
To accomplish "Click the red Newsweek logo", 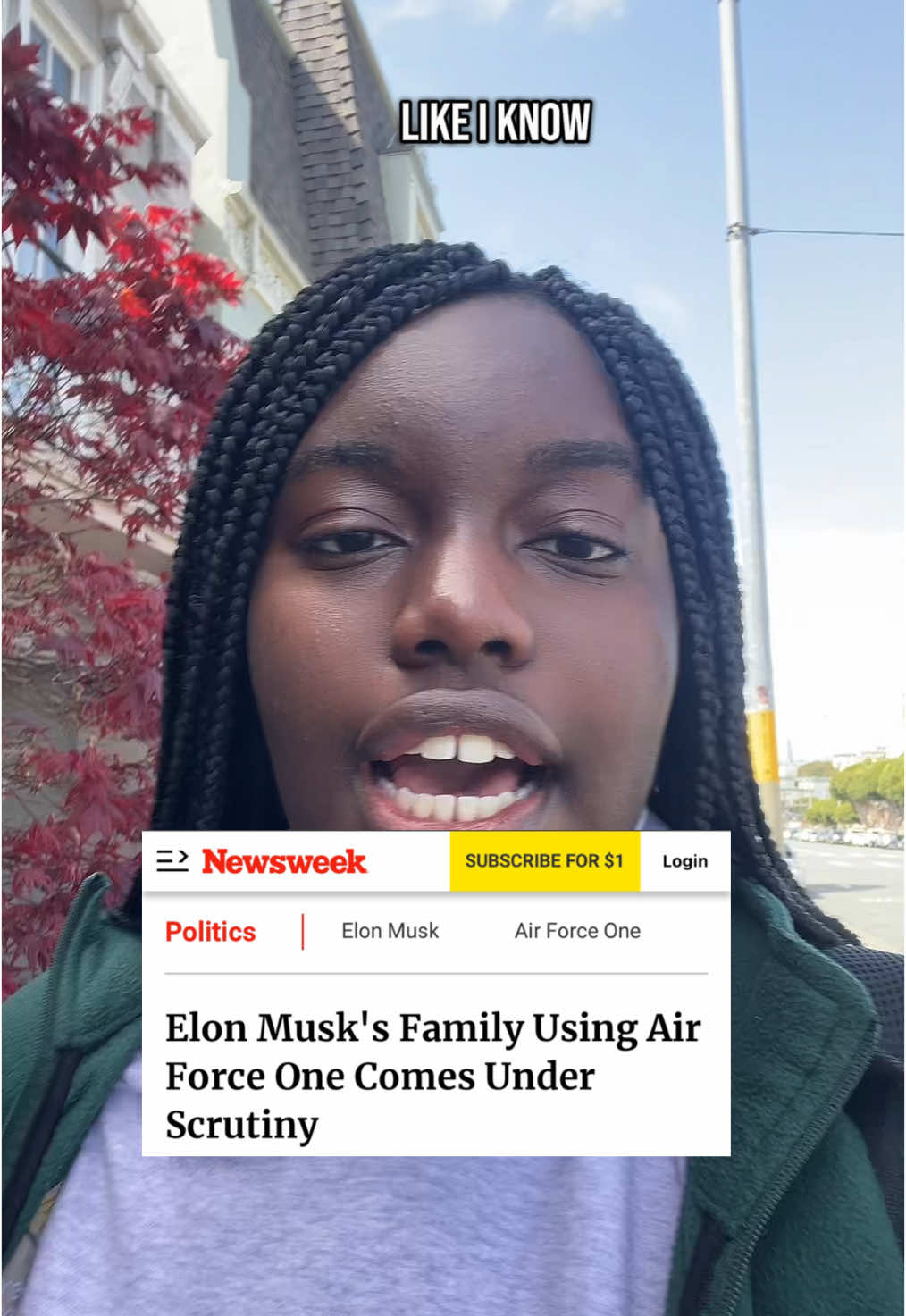I will click(284, 861).
